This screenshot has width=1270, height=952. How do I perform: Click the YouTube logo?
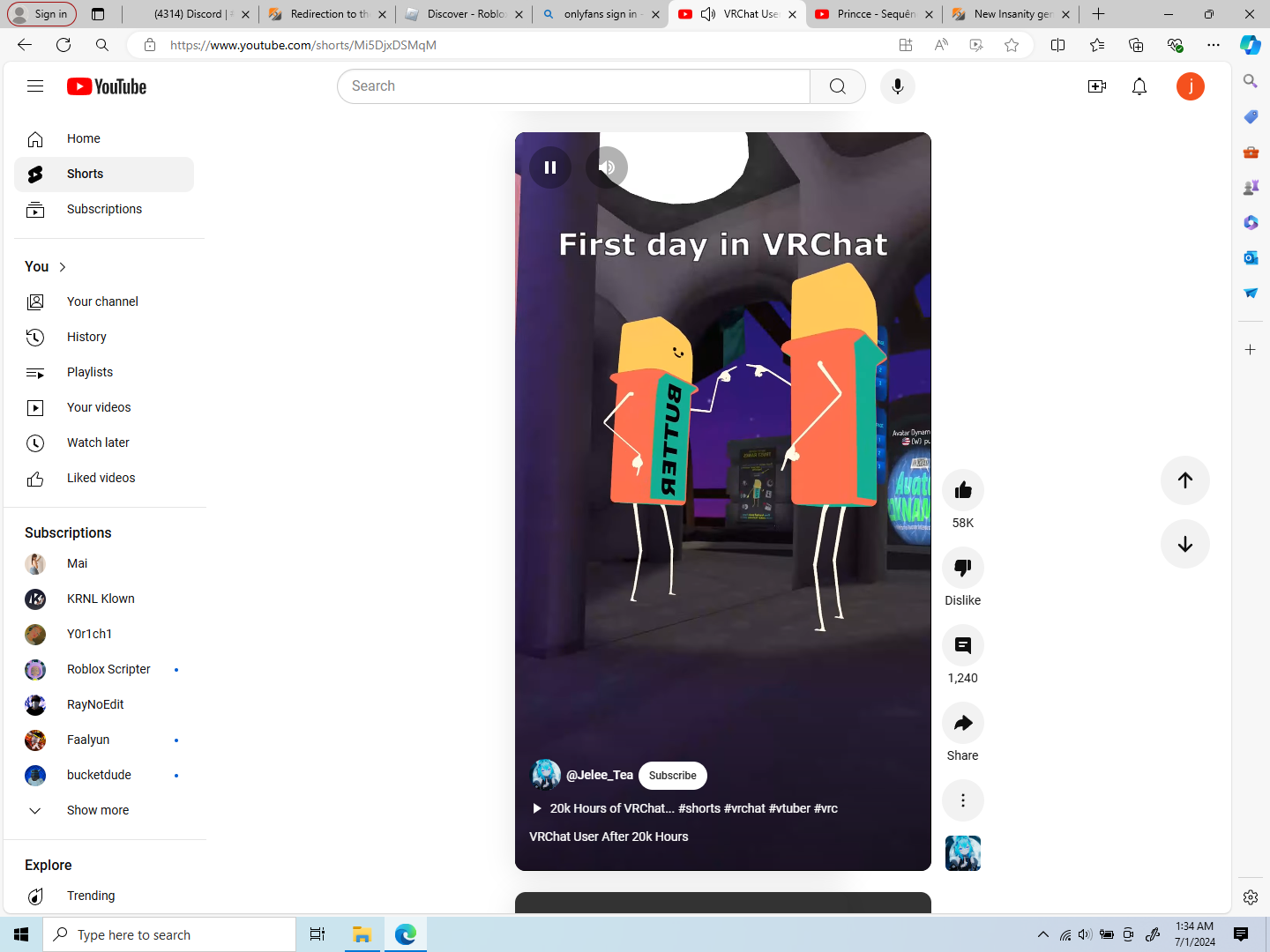pos(107,86)
